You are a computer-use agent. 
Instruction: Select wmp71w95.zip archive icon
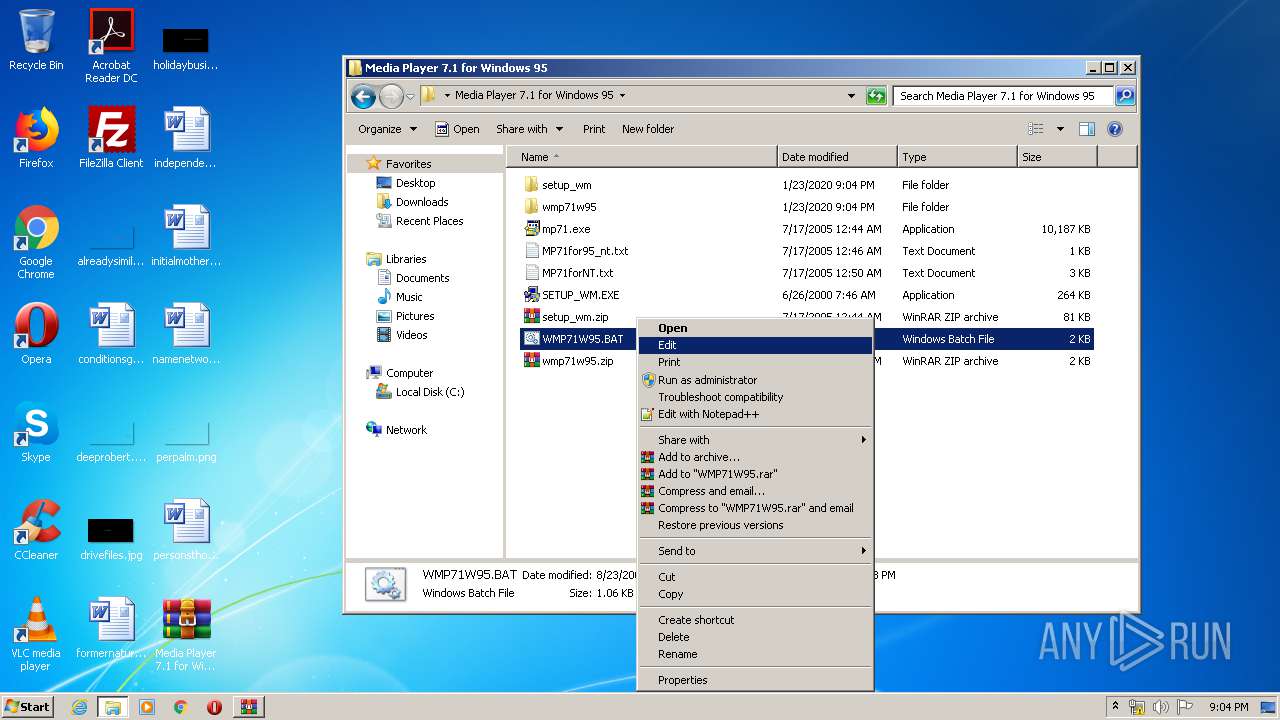(x=532, y=361)
